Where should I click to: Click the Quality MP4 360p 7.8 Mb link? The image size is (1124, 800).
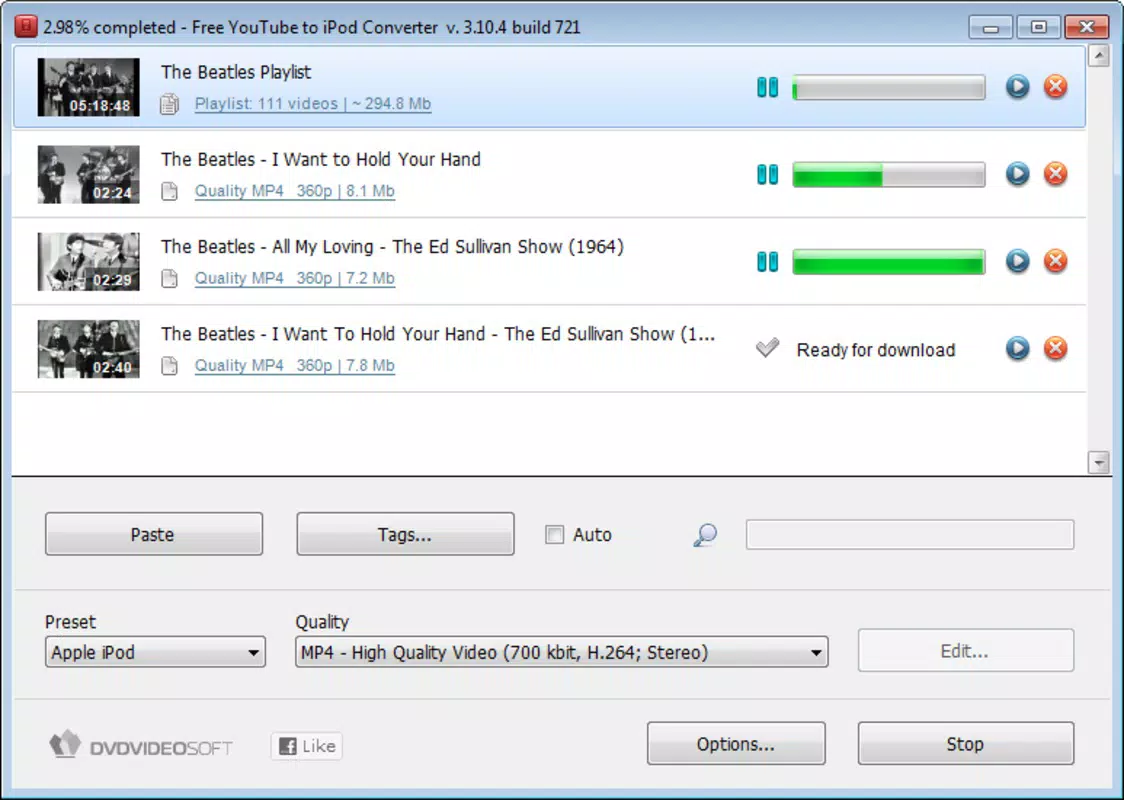tap(295, 366)
